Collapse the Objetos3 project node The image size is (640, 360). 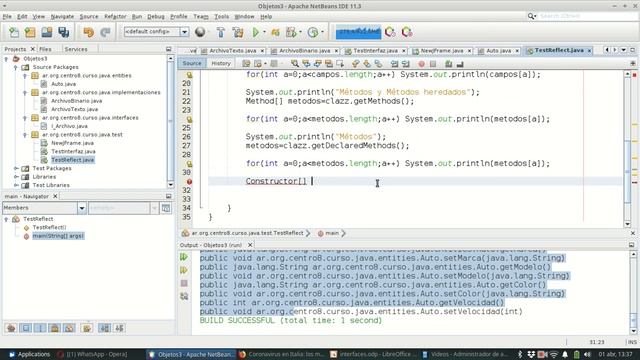[x=6, y=59]
